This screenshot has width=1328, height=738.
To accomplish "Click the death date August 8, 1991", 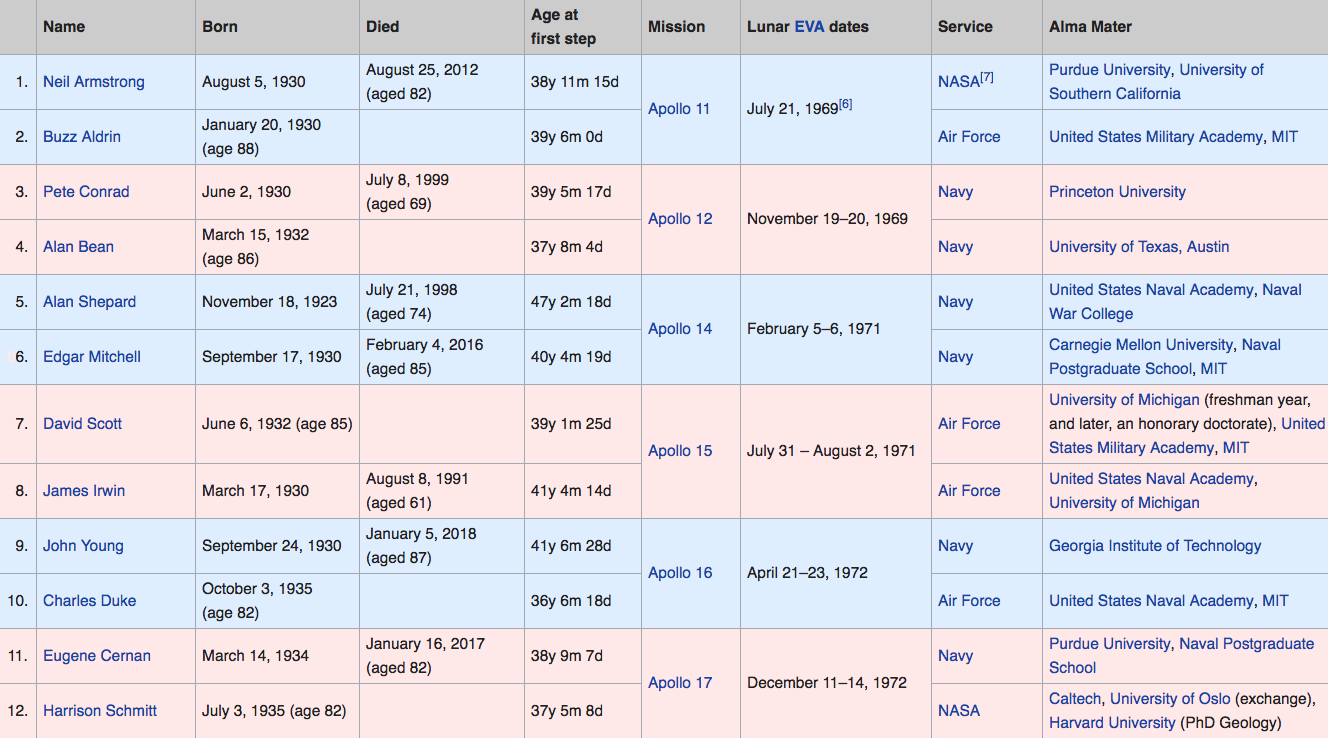I will (417, 479).
